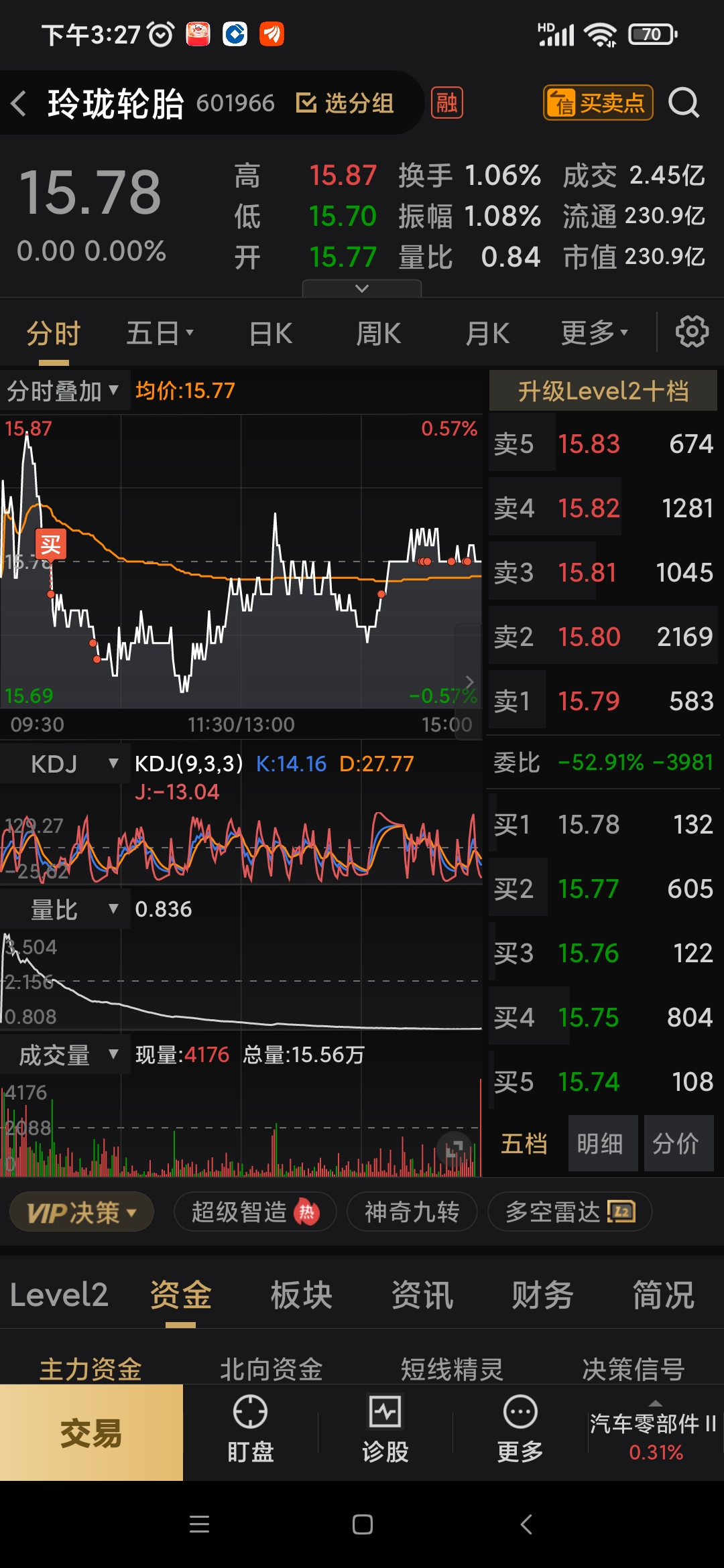Tap the back arrow beside 玲珑轮胎
Viewport: 724px width, 1568px height.
(x=19, y=103)
